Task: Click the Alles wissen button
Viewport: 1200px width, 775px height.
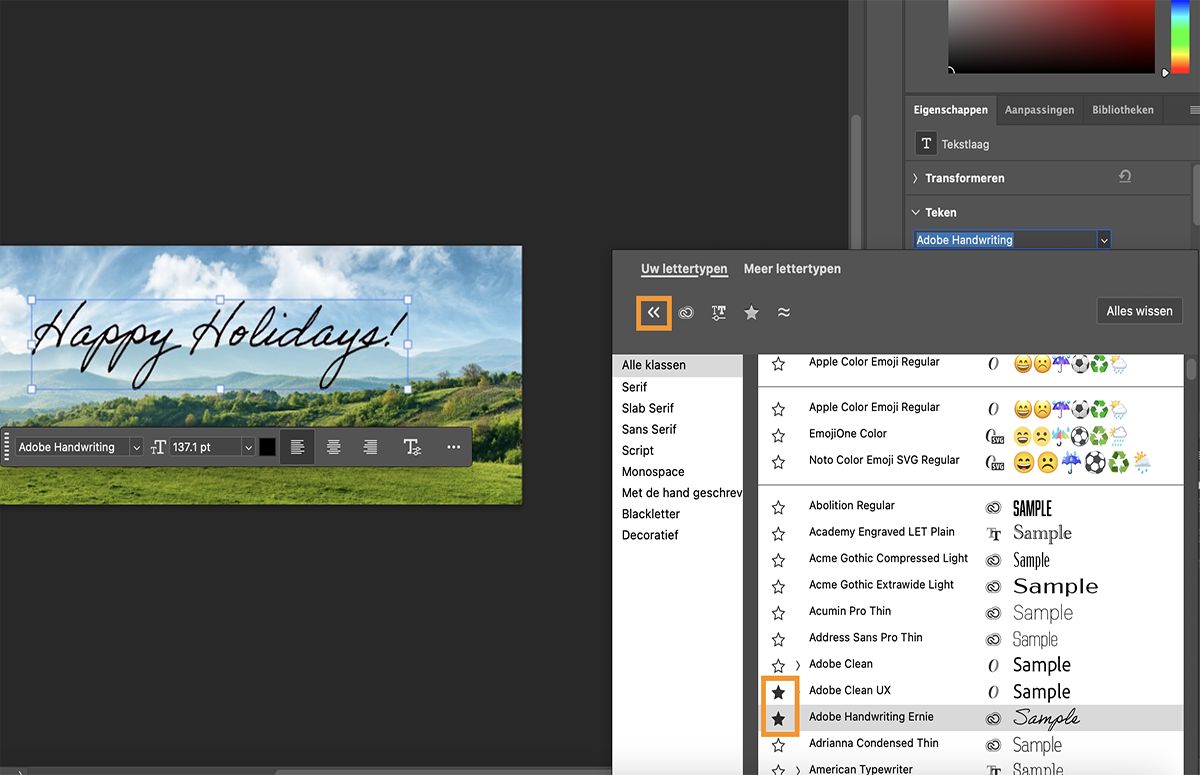Action: coord(1139,310)
